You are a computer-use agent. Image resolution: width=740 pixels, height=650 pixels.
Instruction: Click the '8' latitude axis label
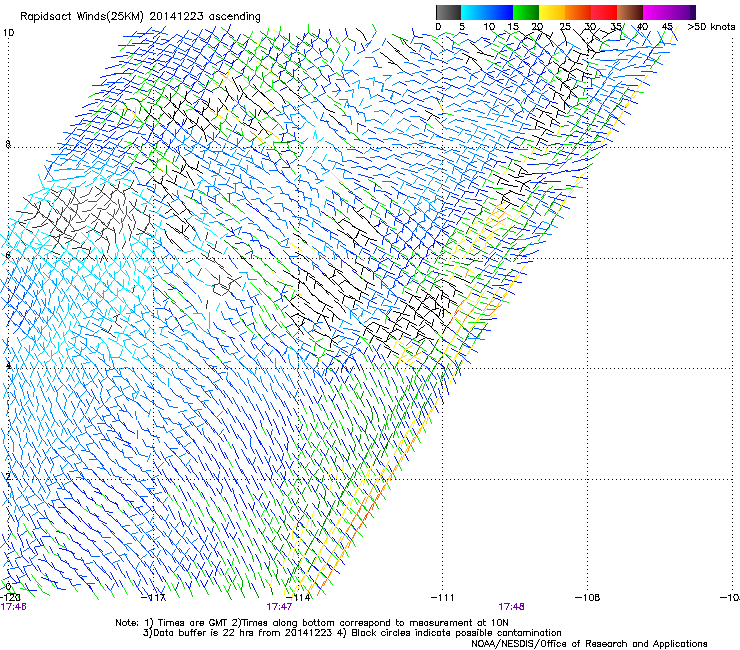tap(8, 144)
